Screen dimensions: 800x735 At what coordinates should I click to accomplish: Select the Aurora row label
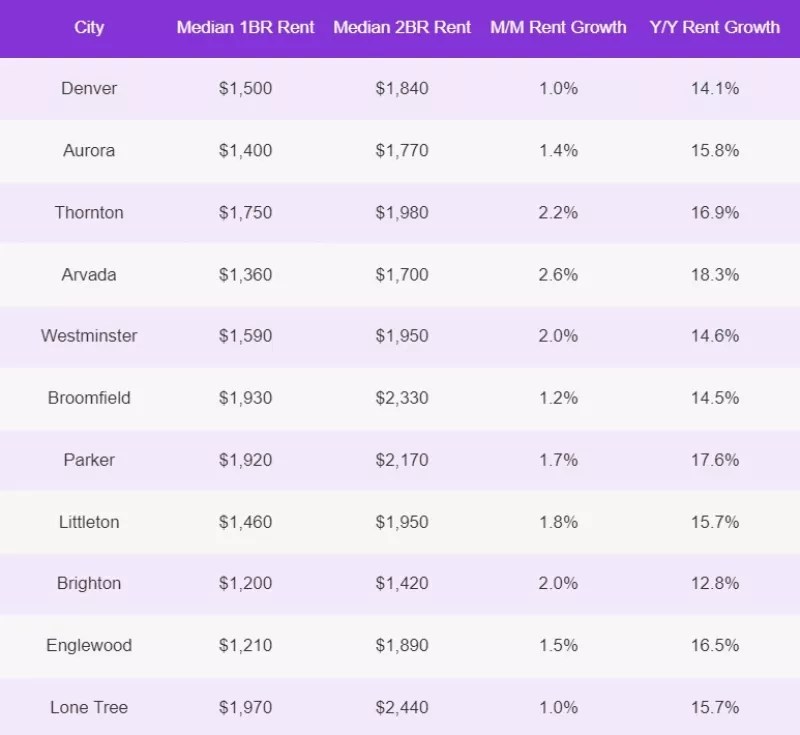click(89, 150)
